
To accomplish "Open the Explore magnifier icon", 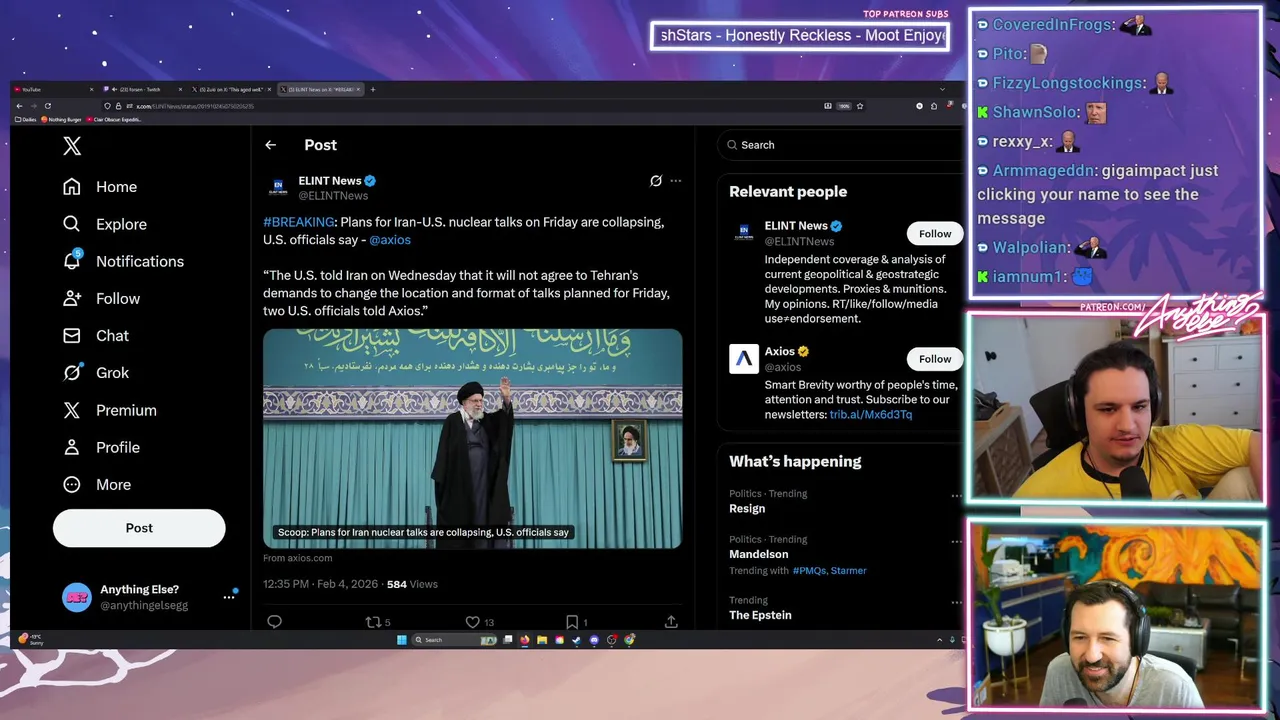I will [72, 224].
